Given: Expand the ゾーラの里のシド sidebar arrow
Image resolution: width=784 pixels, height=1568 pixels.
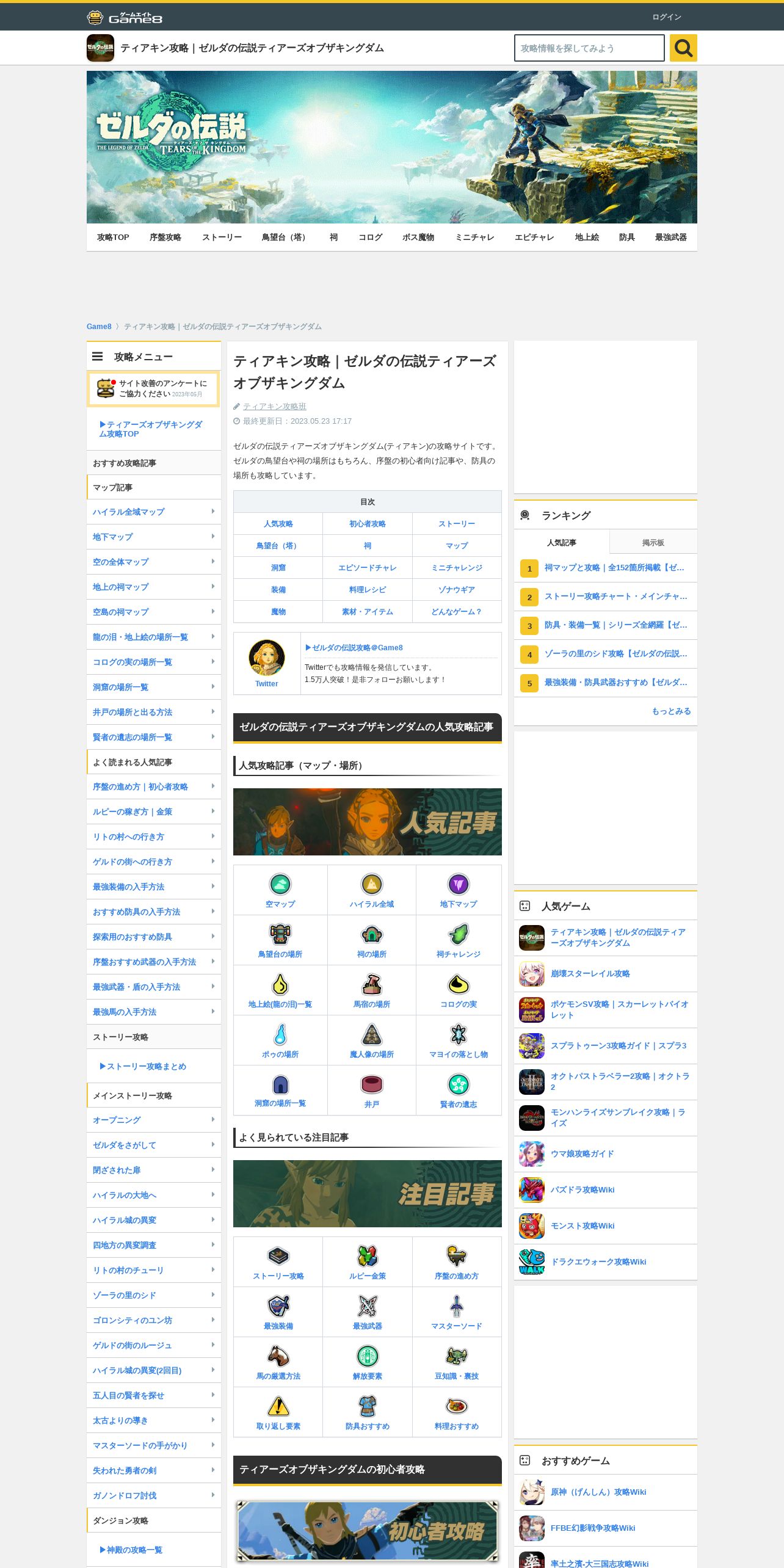Looking at the screenshot, I should tap(212, 1294).
